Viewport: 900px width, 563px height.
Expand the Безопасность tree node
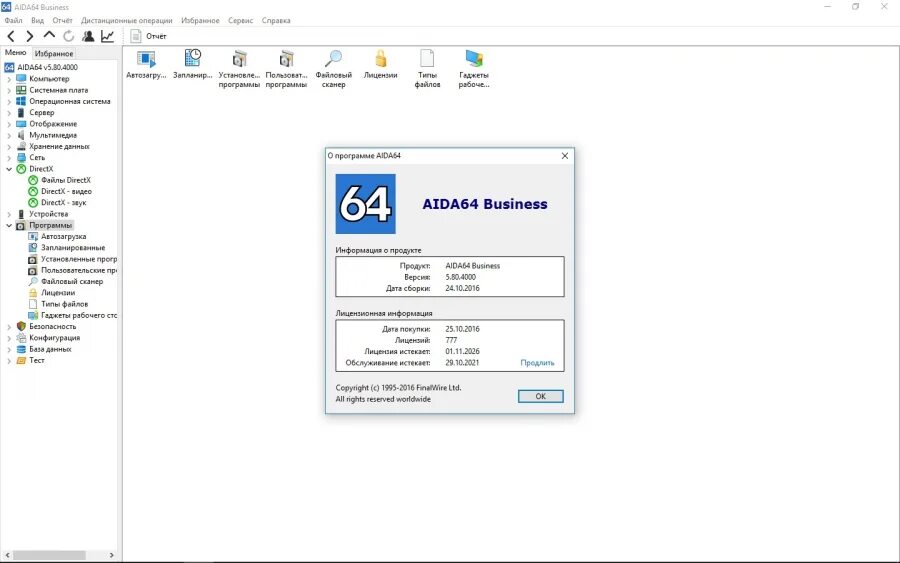click(9, 327)
